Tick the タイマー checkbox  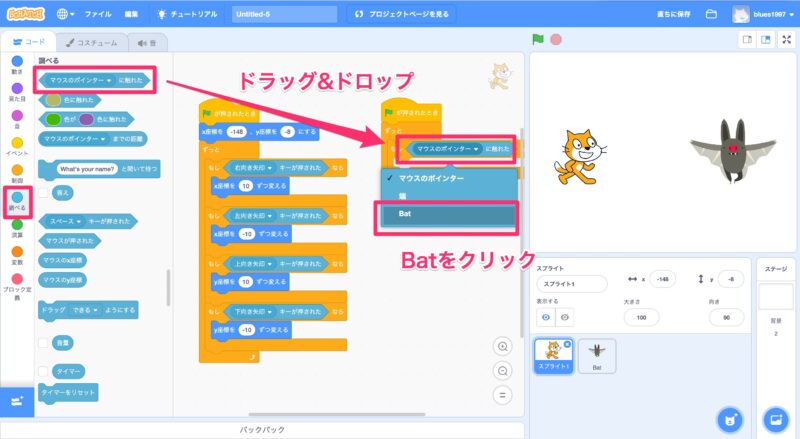click(43, 371)
